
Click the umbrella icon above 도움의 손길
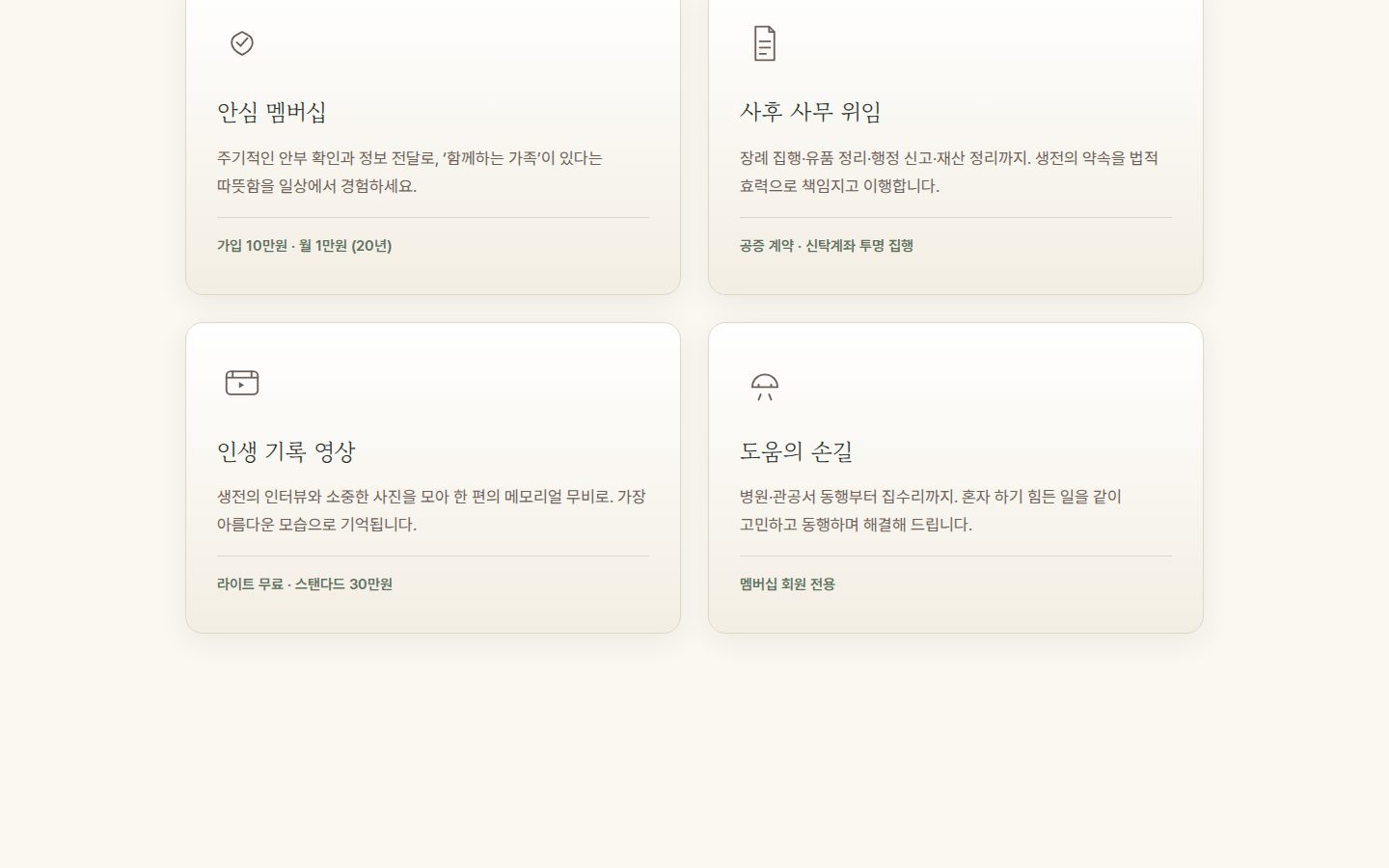(x=765, y=387)
